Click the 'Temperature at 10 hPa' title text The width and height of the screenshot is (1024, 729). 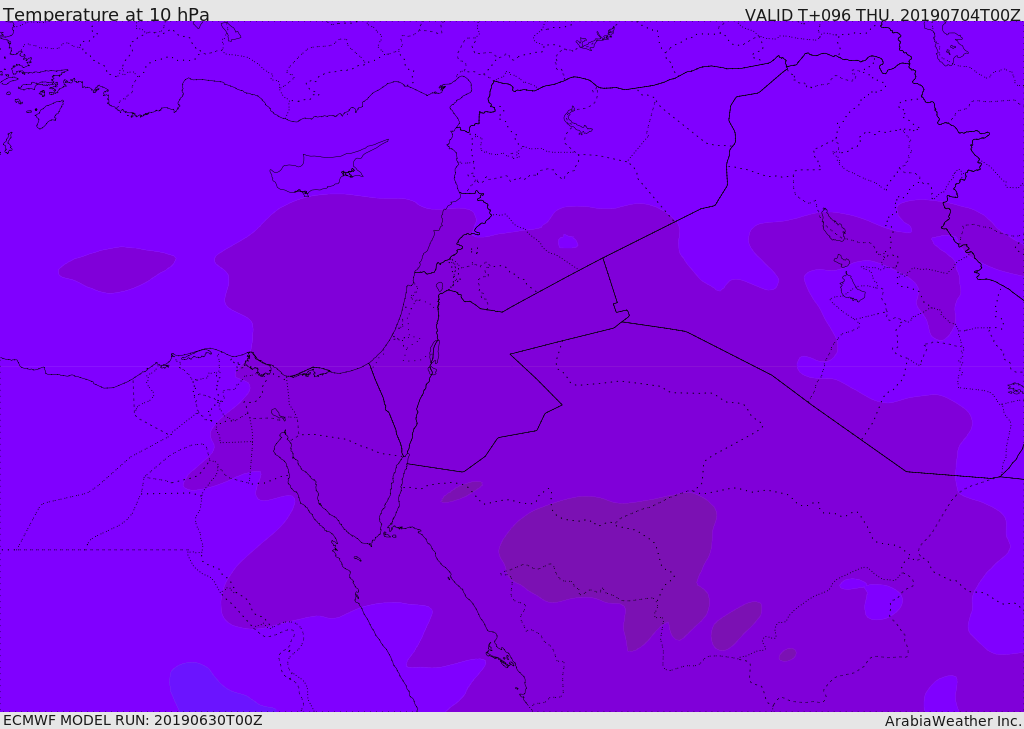click(106, 14)
